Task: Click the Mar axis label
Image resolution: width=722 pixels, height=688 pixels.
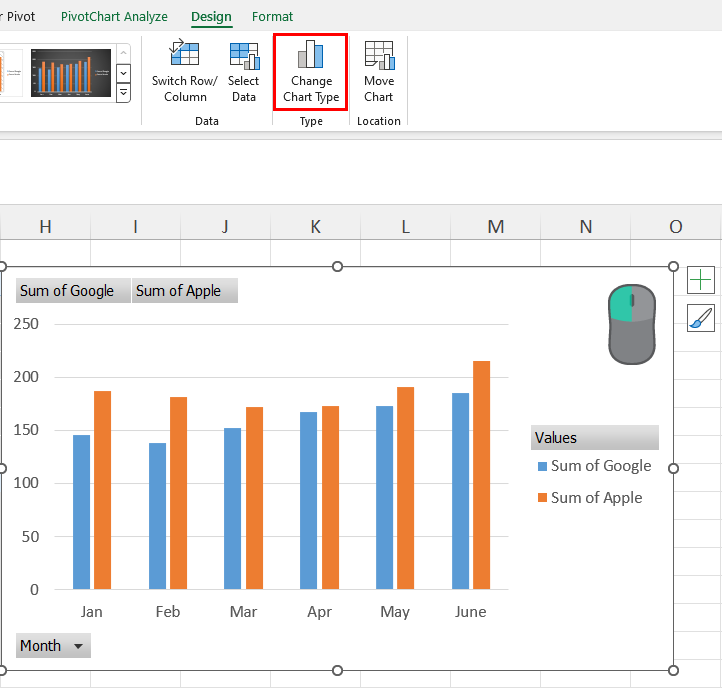Action: (x=243, y=612)
